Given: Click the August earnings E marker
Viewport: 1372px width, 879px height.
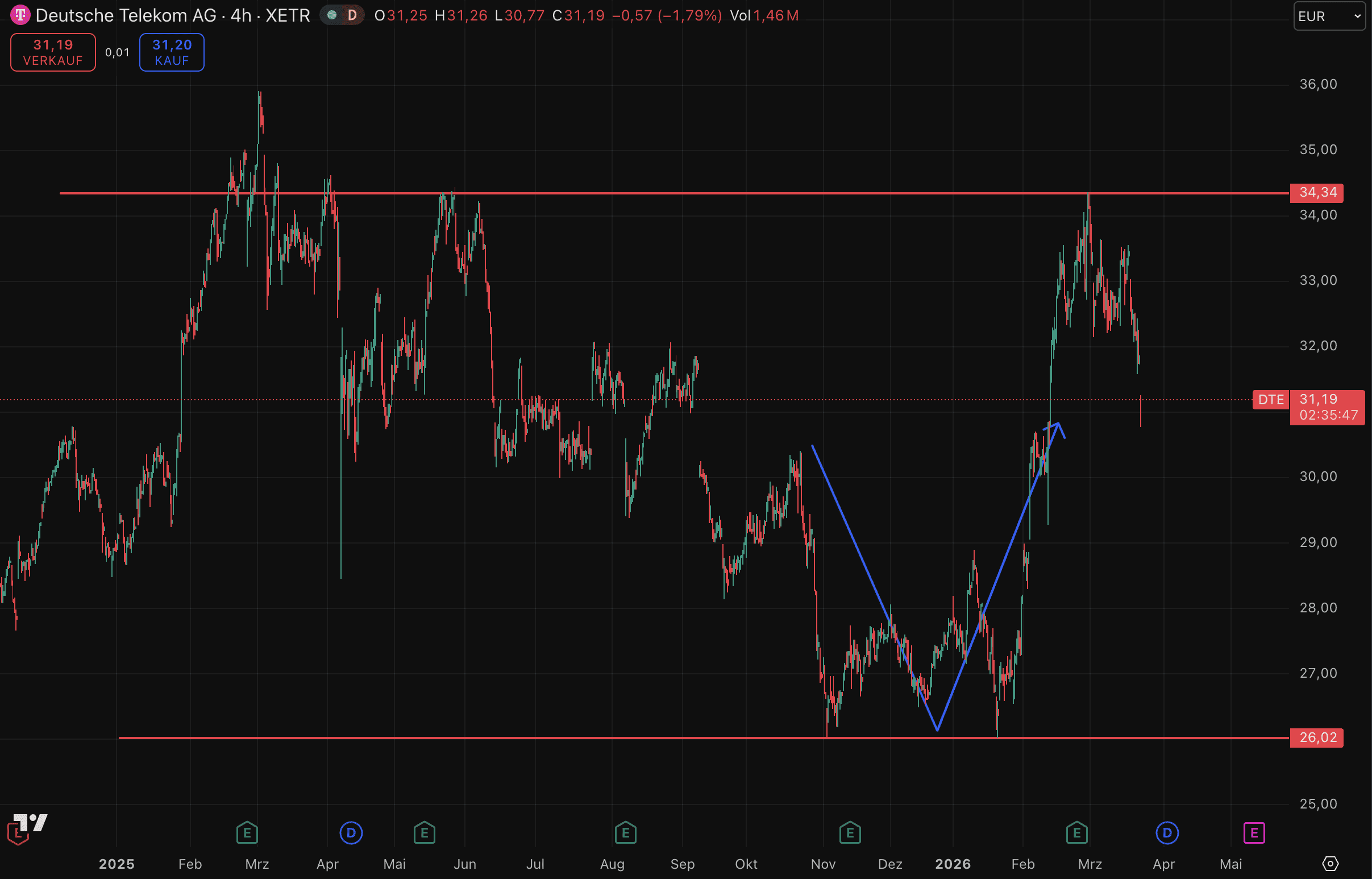Looking at the screenshot, I should pyautogui.click(x=625, y=833).
